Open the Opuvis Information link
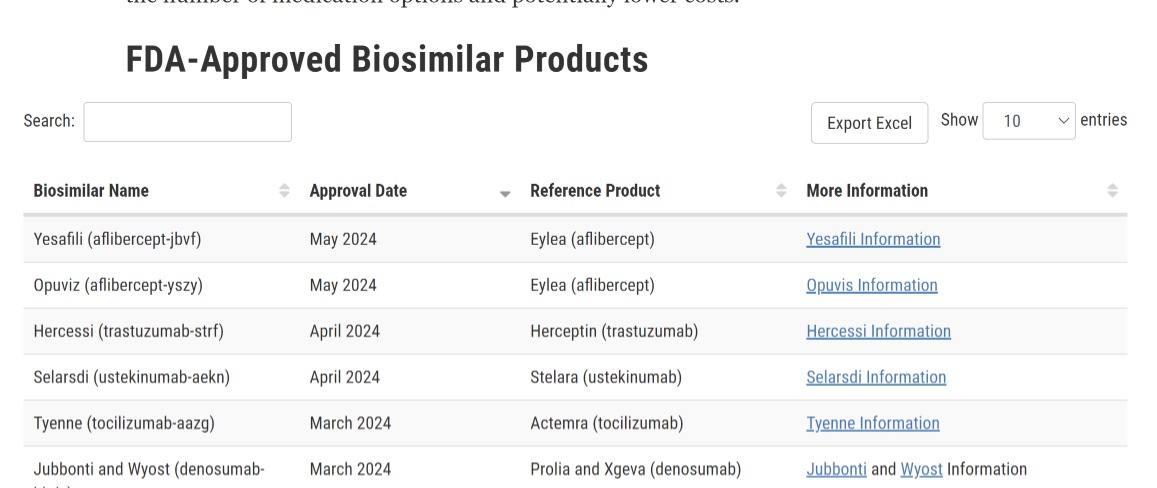This screenshot has height=488, width=1157. 871,285
